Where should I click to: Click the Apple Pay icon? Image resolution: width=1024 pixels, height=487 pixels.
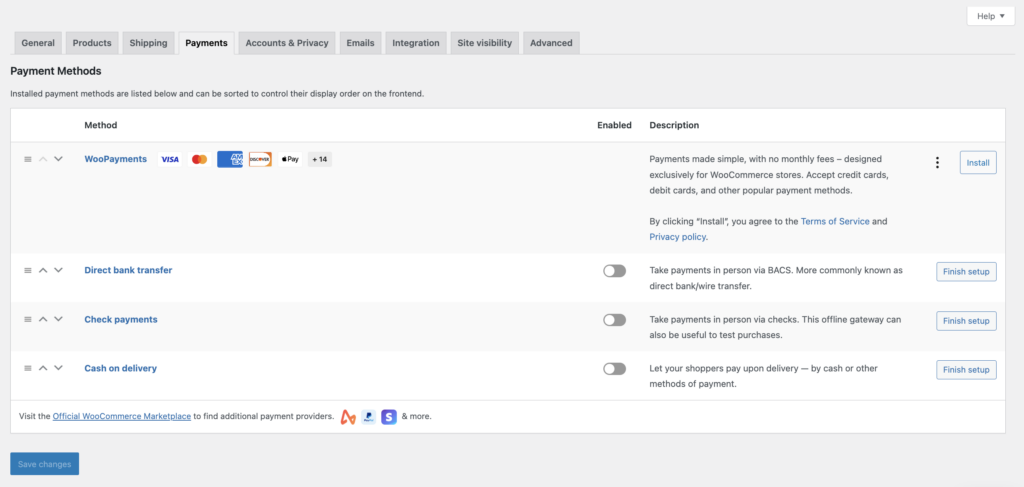[x=290, y=159]
